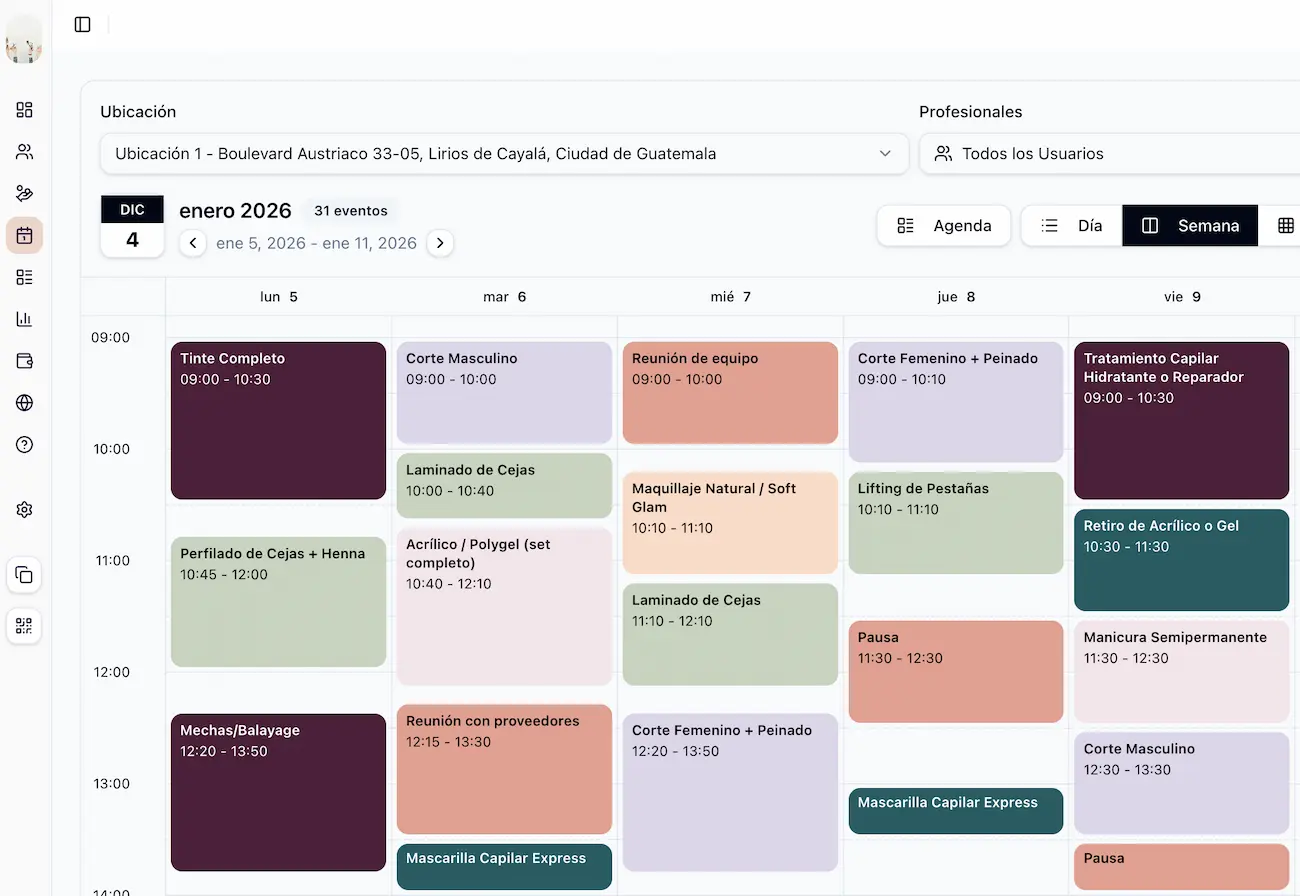Toggle the sidebar panel icon
The image size is (1300, 896).
83,24
